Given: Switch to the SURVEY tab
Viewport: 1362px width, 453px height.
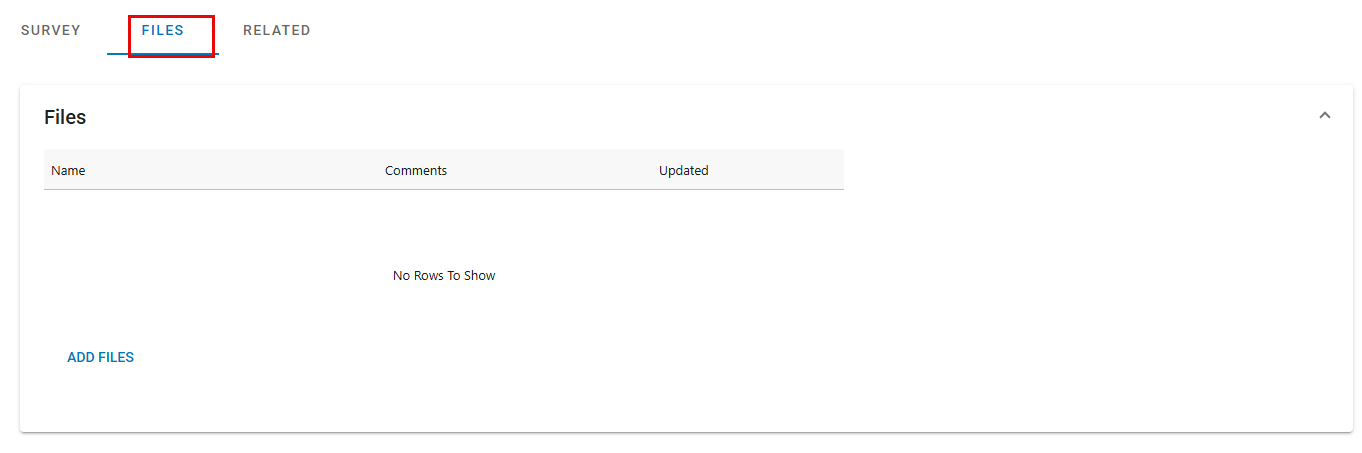Looking at the screenshot, I should tap(51, 31).
